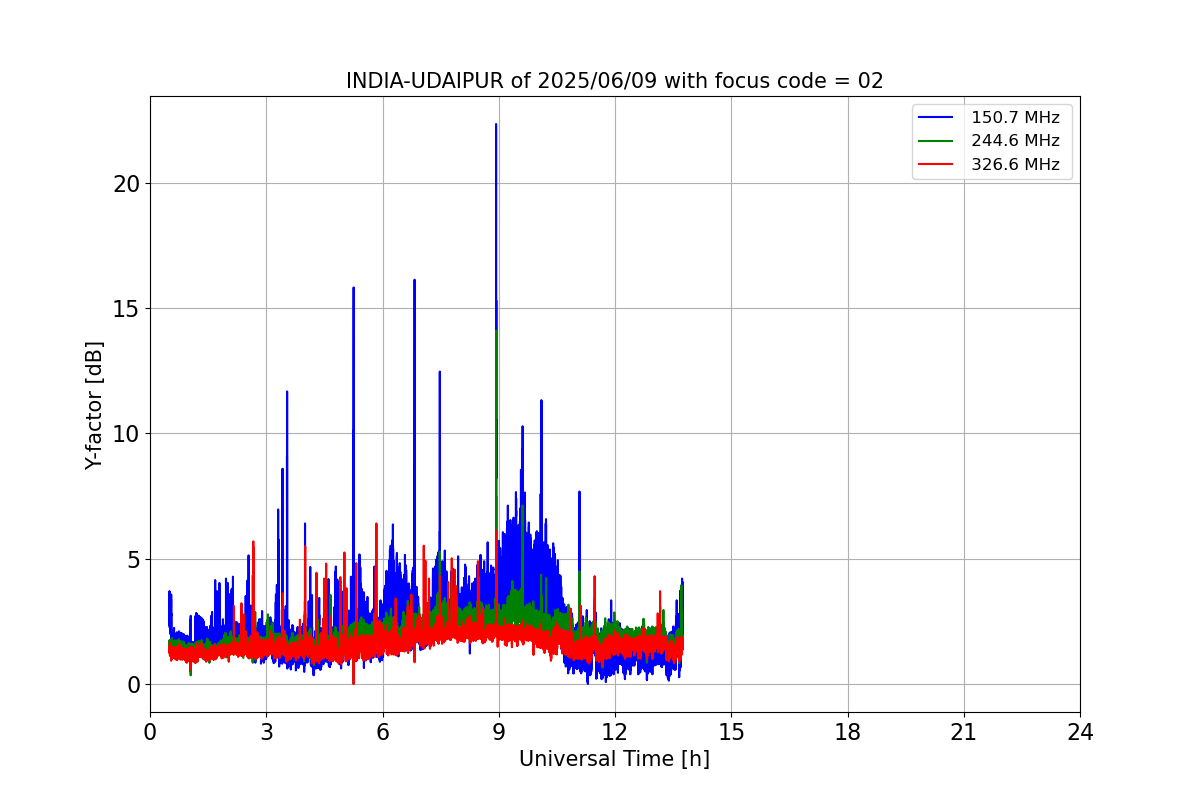The image size is (1200, 800).
Task: Click x-axis tick label '18'
Action: coord(848,732)
